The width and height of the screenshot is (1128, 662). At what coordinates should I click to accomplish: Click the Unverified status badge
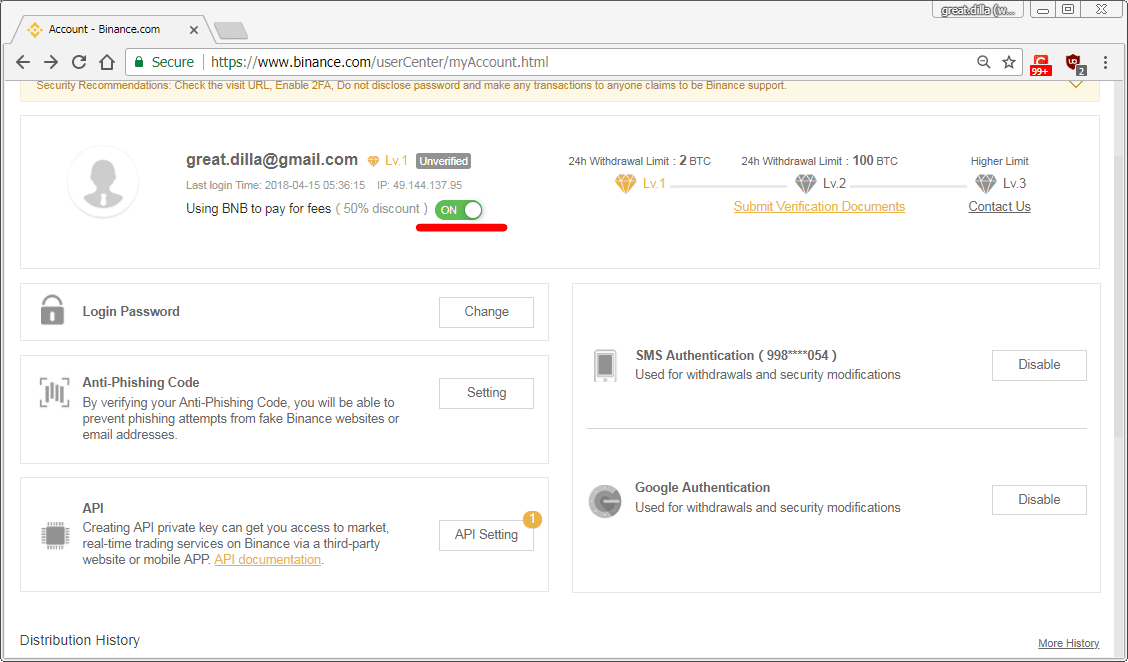click(444, 161)
